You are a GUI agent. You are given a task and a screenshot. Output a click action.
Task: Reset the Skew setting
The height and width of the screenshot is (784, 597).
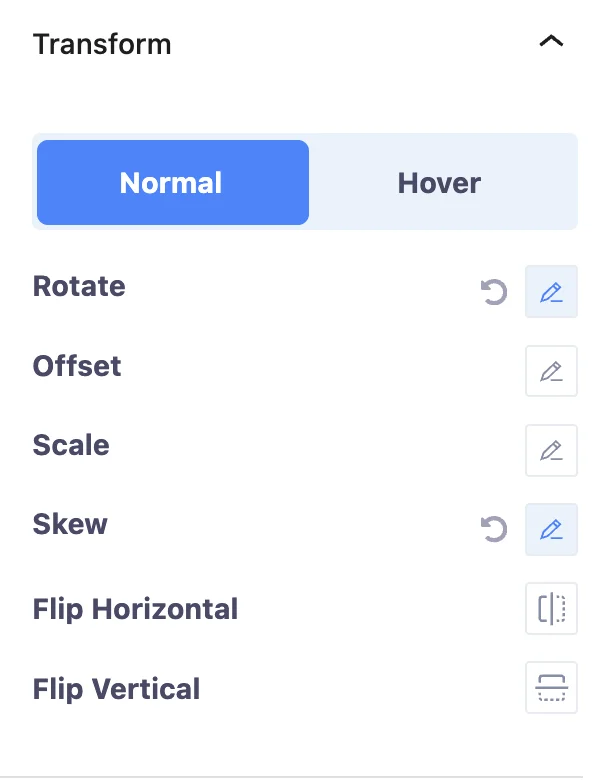(x=494, y=529)
